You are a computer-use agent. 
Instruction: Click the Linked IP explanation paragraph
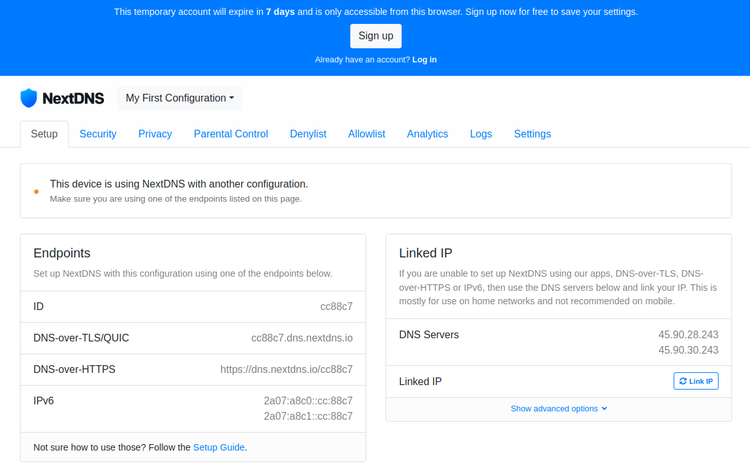[x=558, y=288]
